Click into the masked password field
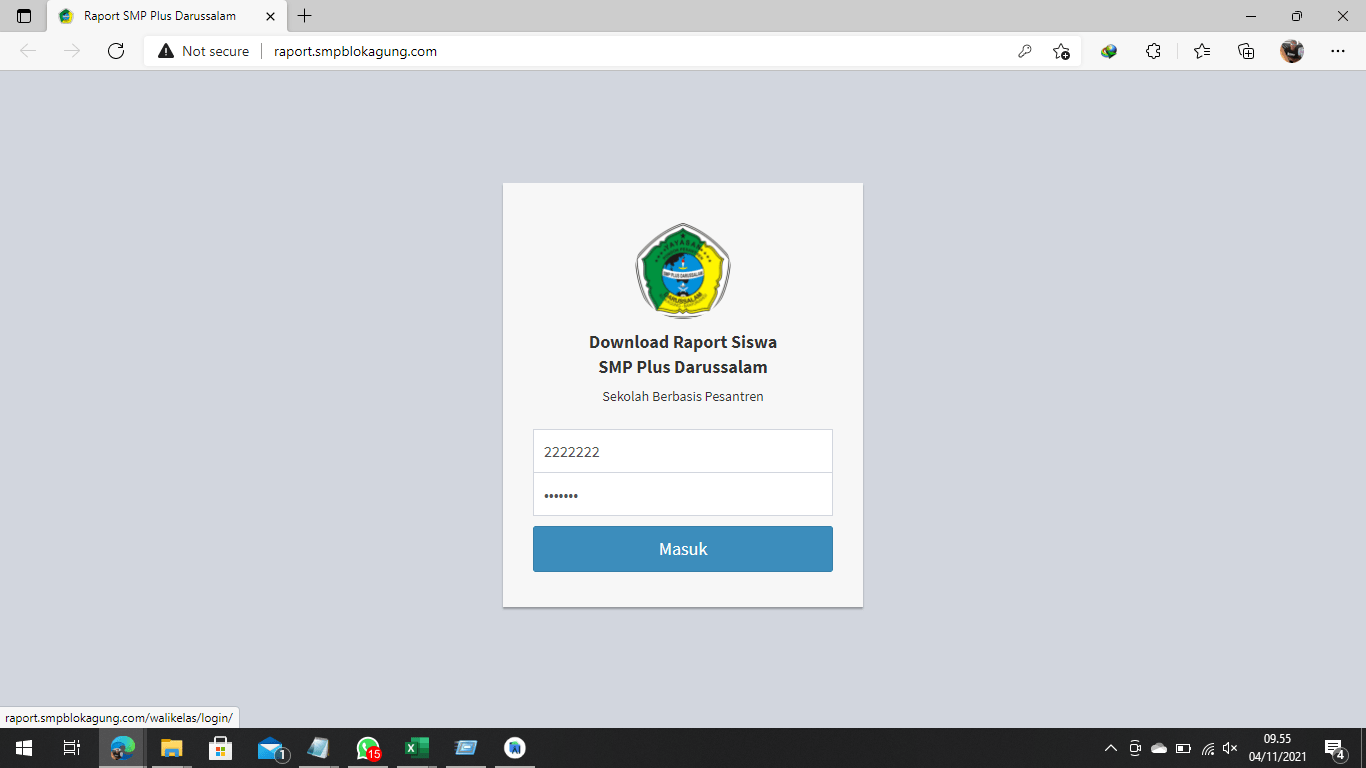The width and height of the screenshot is (1366, 768). tap(683, 494)
